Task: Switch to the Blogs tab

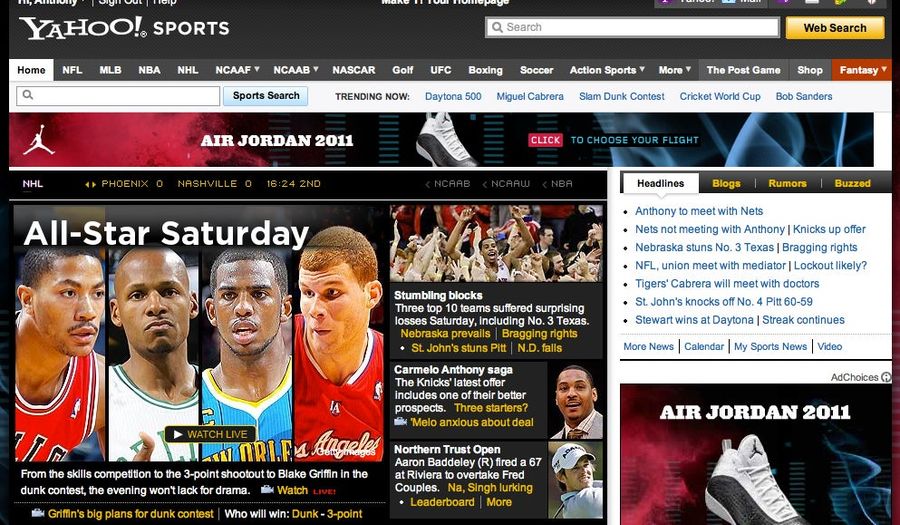Action: (726, 184)
